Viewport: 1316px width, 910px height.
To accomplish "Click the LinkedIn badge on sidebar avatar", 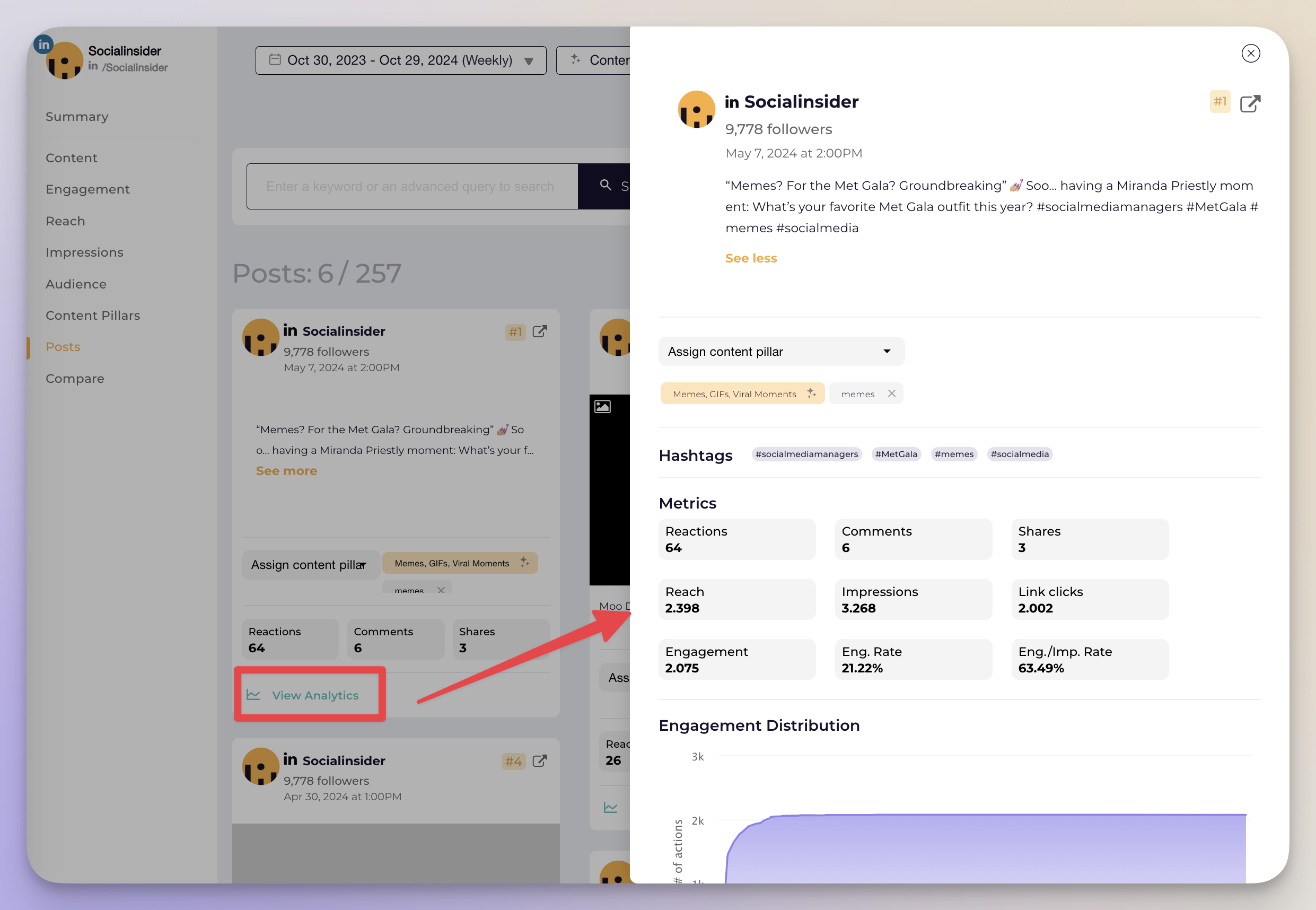I will pos(43,44).
